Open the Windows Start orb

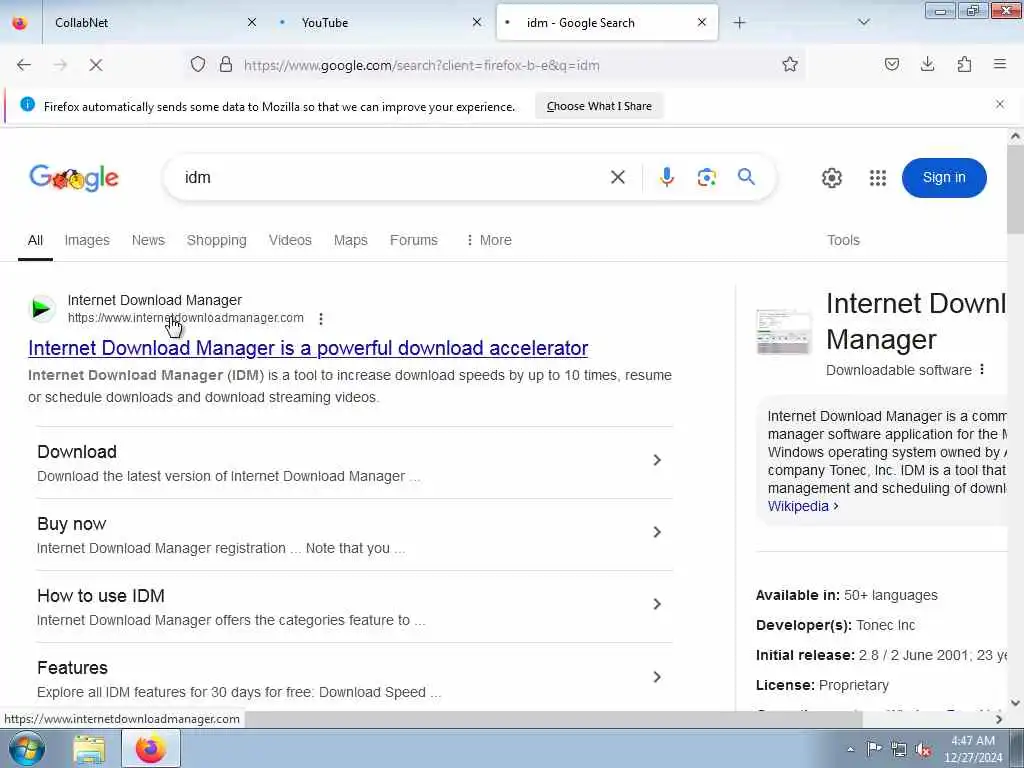[x=27, y=748]
